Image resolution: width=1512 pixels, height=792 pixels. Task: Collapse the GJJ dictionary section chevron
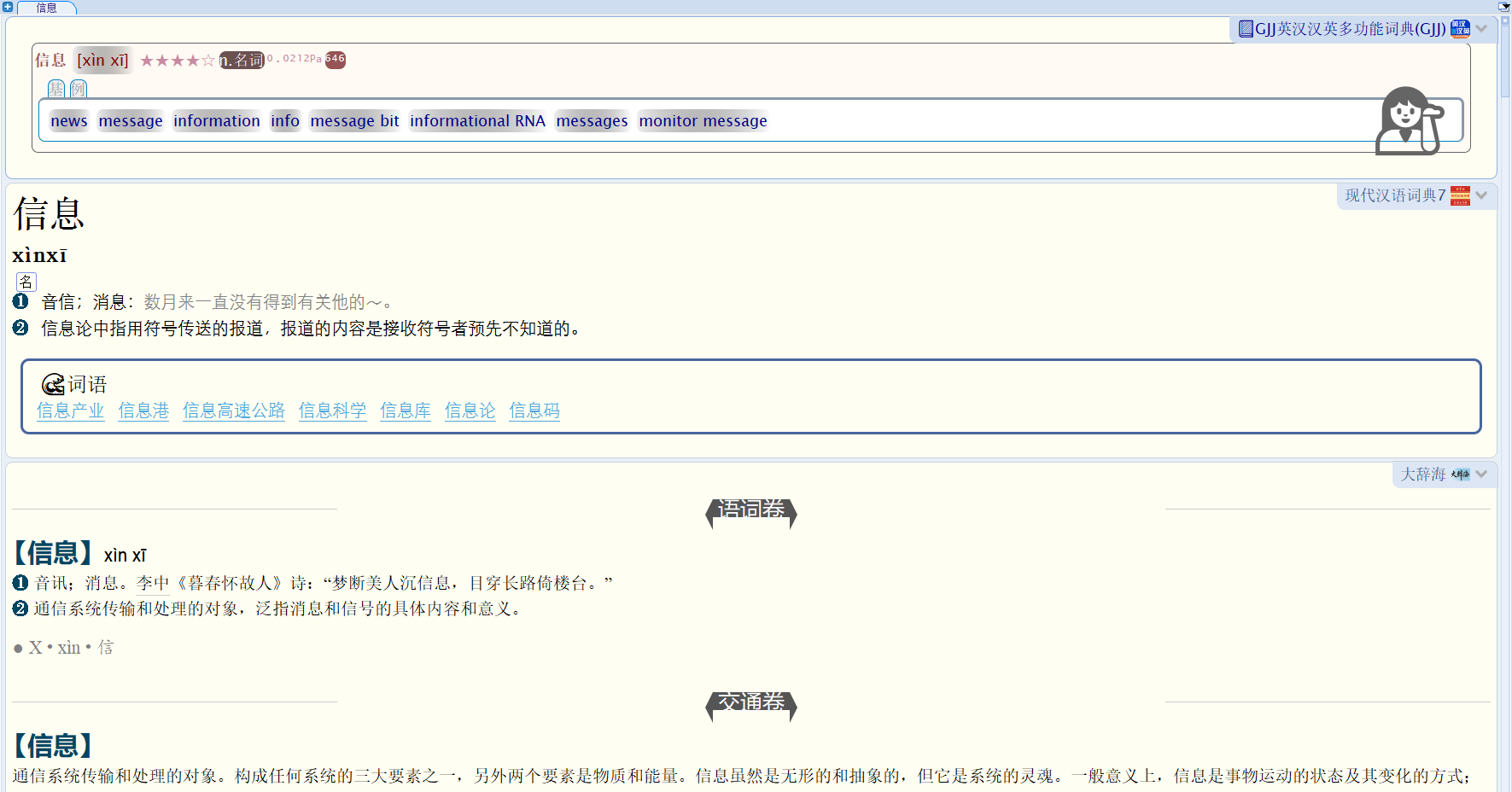[1482, 29]
